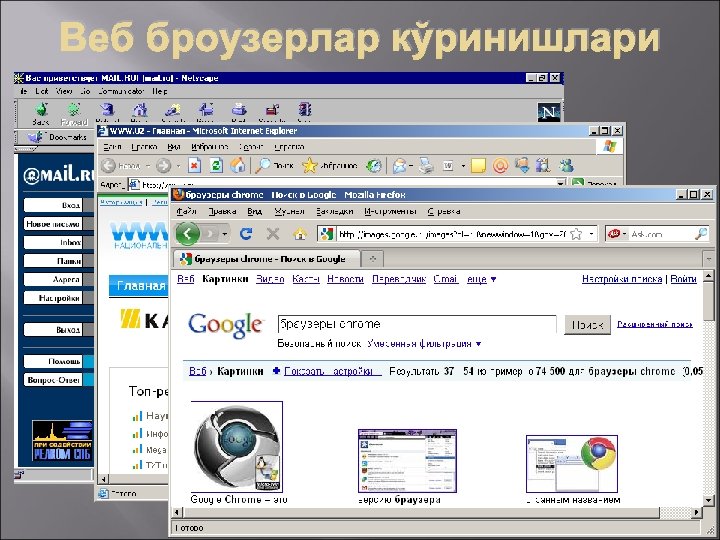Click magnifier in Firefox Ask.com search box
Viewport: 720px width, 540px height.
point(701,234)
